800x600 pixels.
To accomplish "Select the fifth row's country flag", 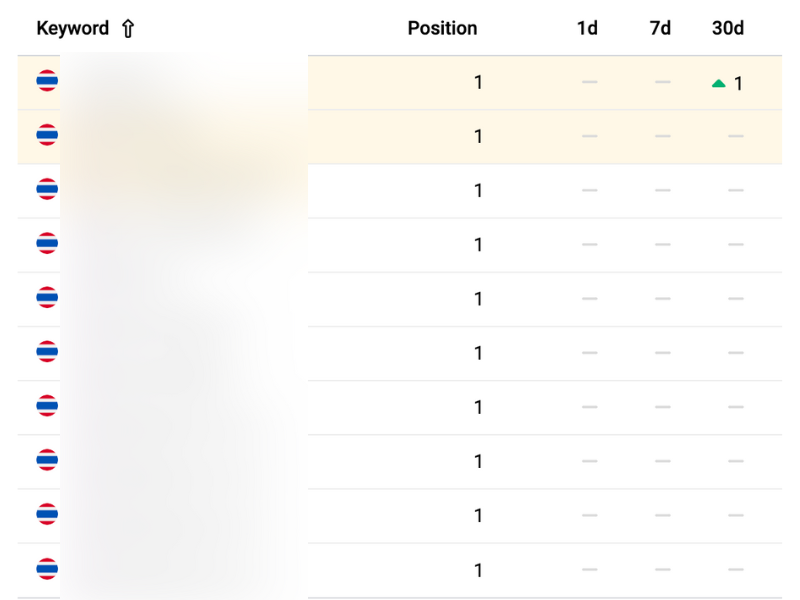I will click(47, 297).
